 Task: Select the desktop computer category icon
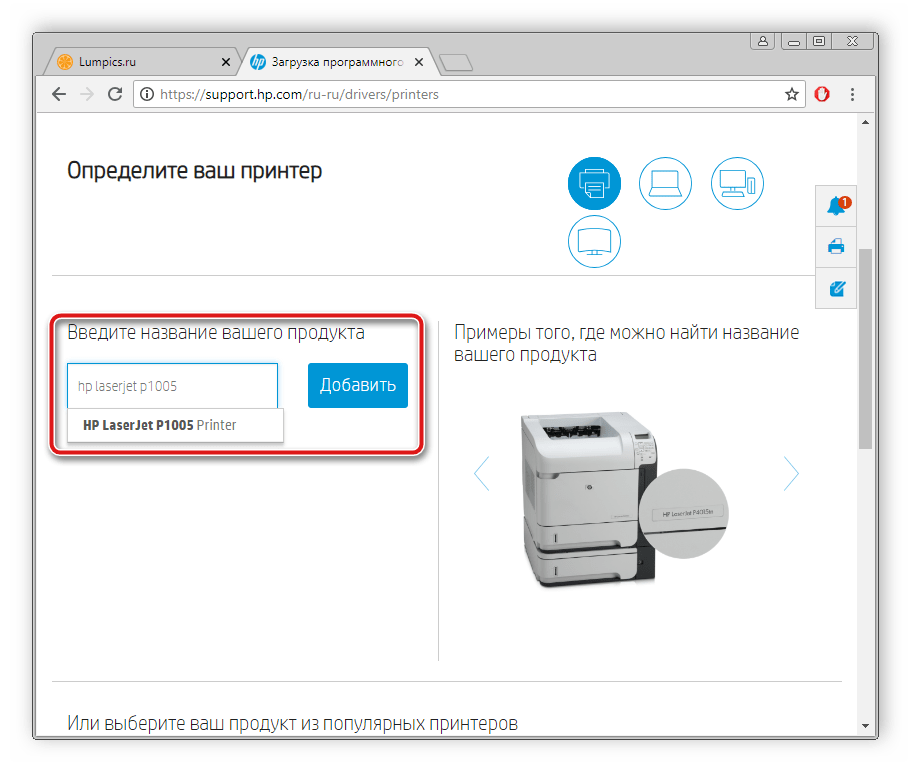pyautogui.click(x=737, y=183)
